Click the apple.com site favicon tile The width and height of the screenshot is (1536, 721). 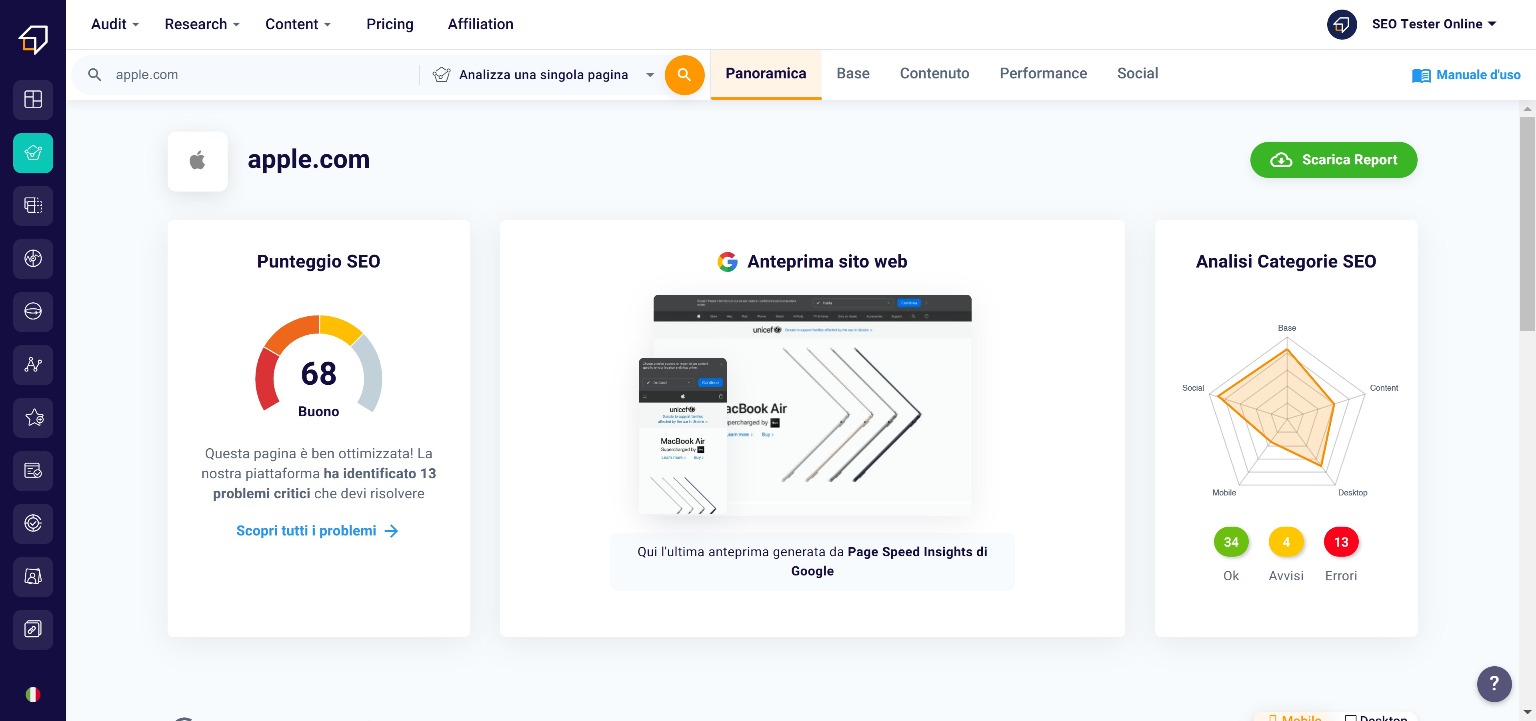pyautogui.click(x=198, y=161)
